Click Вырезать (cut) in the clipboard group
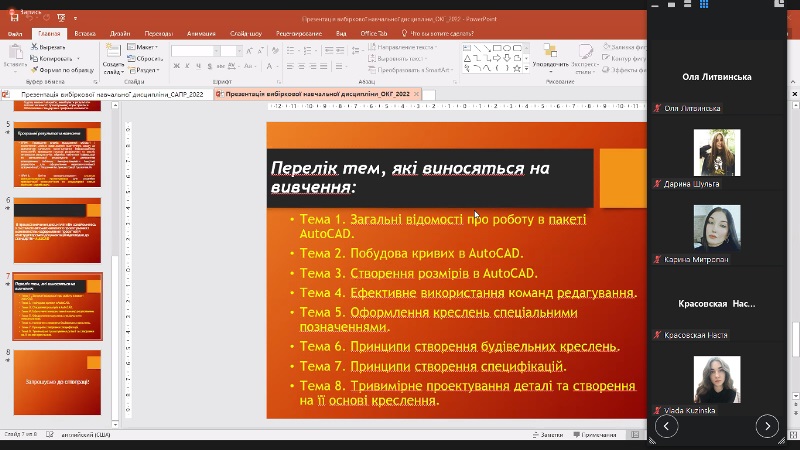The image size is (800, 450). (x=47, y=47)
